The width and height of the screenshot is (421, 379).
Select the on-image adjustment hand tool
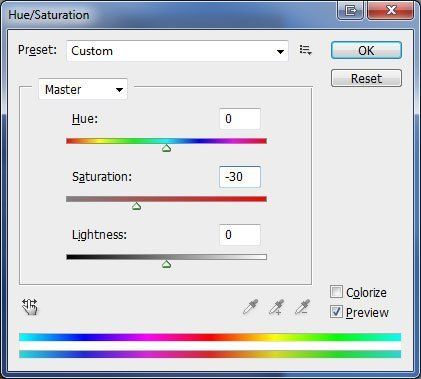(x=30, y=307)
